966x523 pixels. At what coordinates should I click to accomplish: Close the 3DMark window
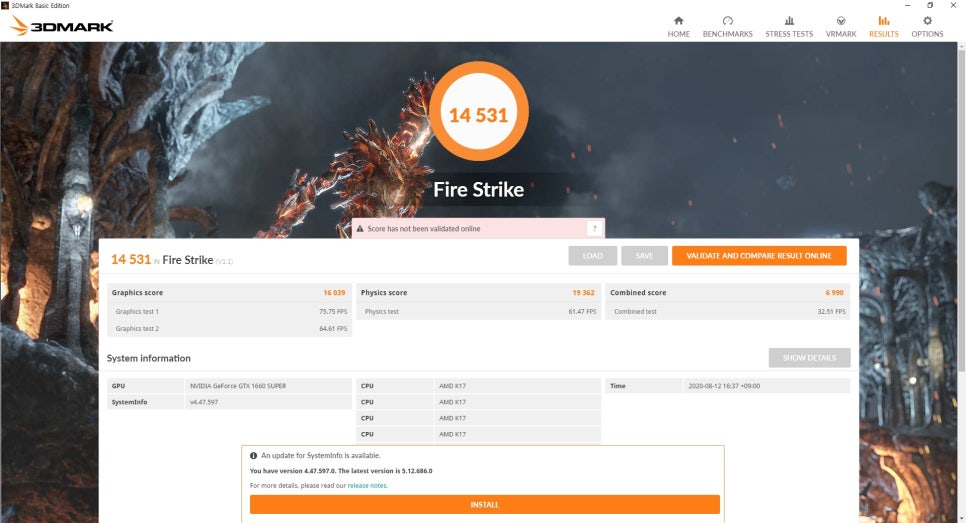click(x=953, y=5)
